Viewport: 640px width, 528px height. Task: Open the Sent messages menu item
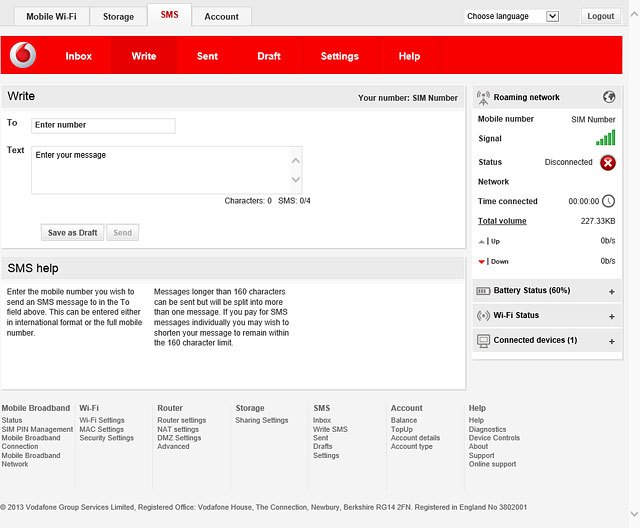tap(207, 56)
